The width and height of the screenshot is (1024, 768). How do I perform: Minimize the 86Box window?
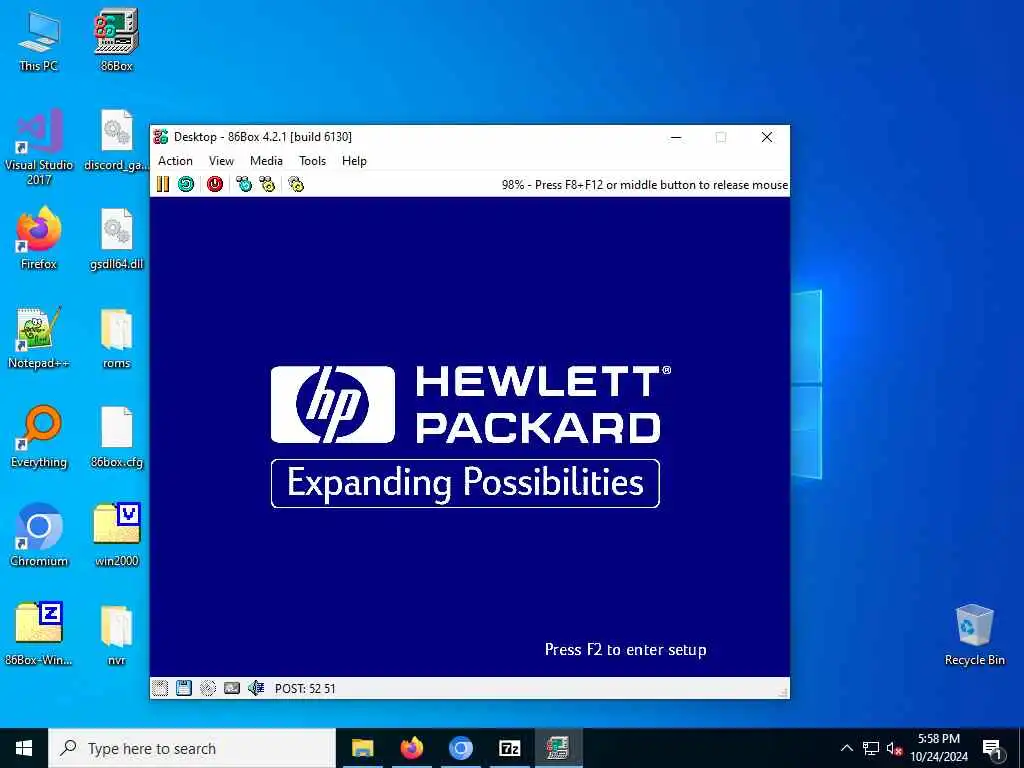676,137
